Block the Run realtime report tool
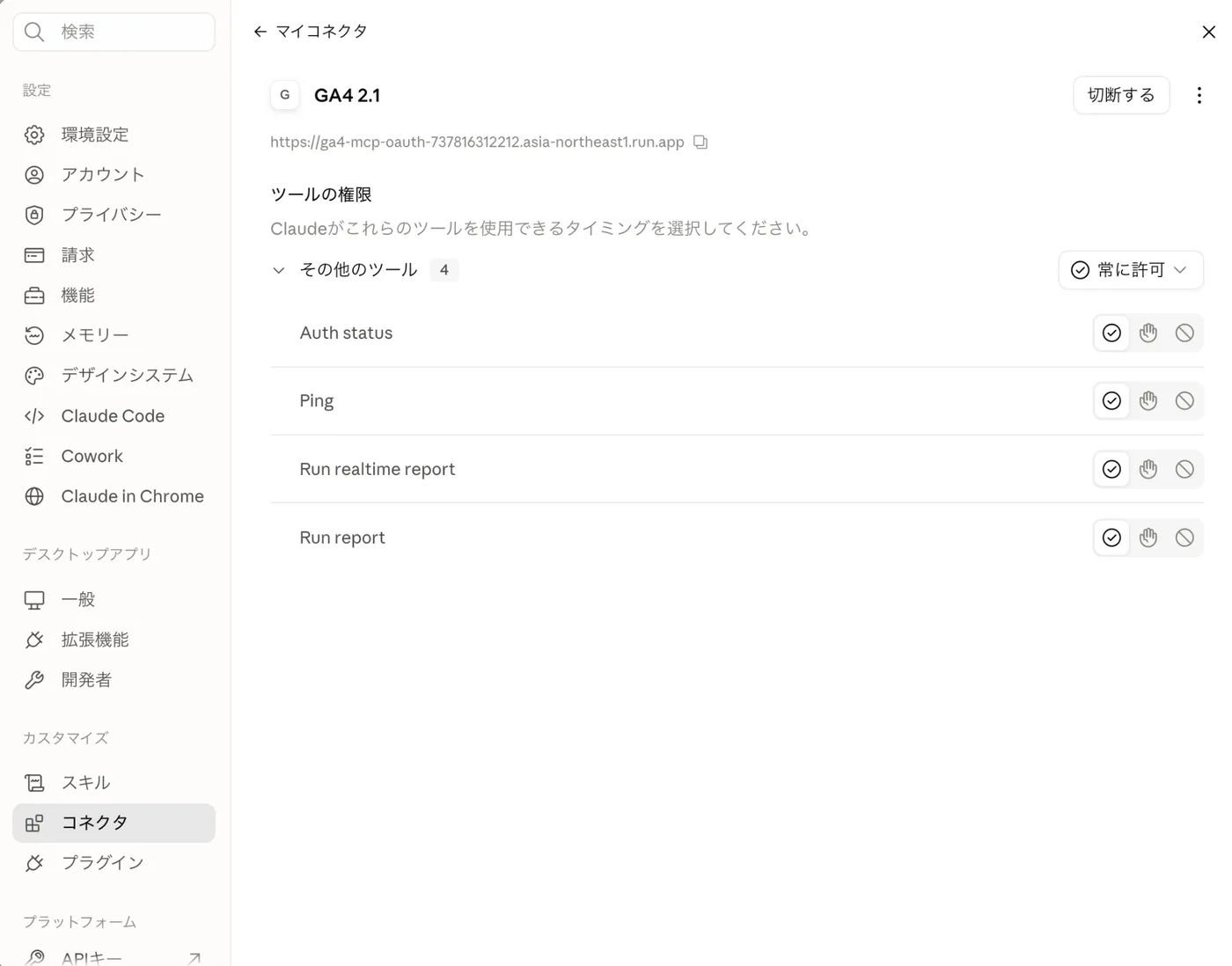Viewport: 1232px width, 966px height. tap(1184, 469)
